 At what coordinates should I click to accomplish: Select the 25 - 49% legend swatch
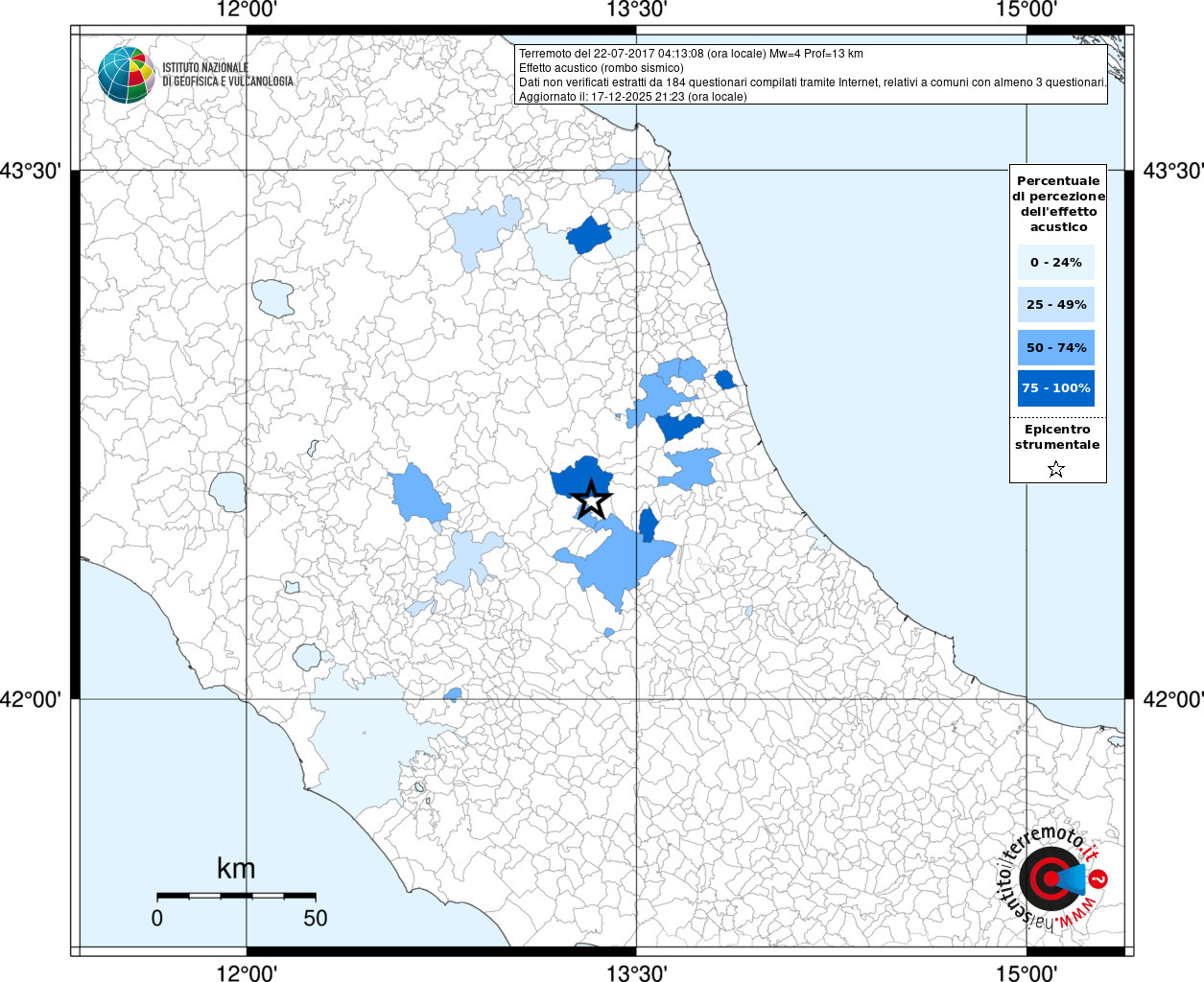click(1056, 305)
